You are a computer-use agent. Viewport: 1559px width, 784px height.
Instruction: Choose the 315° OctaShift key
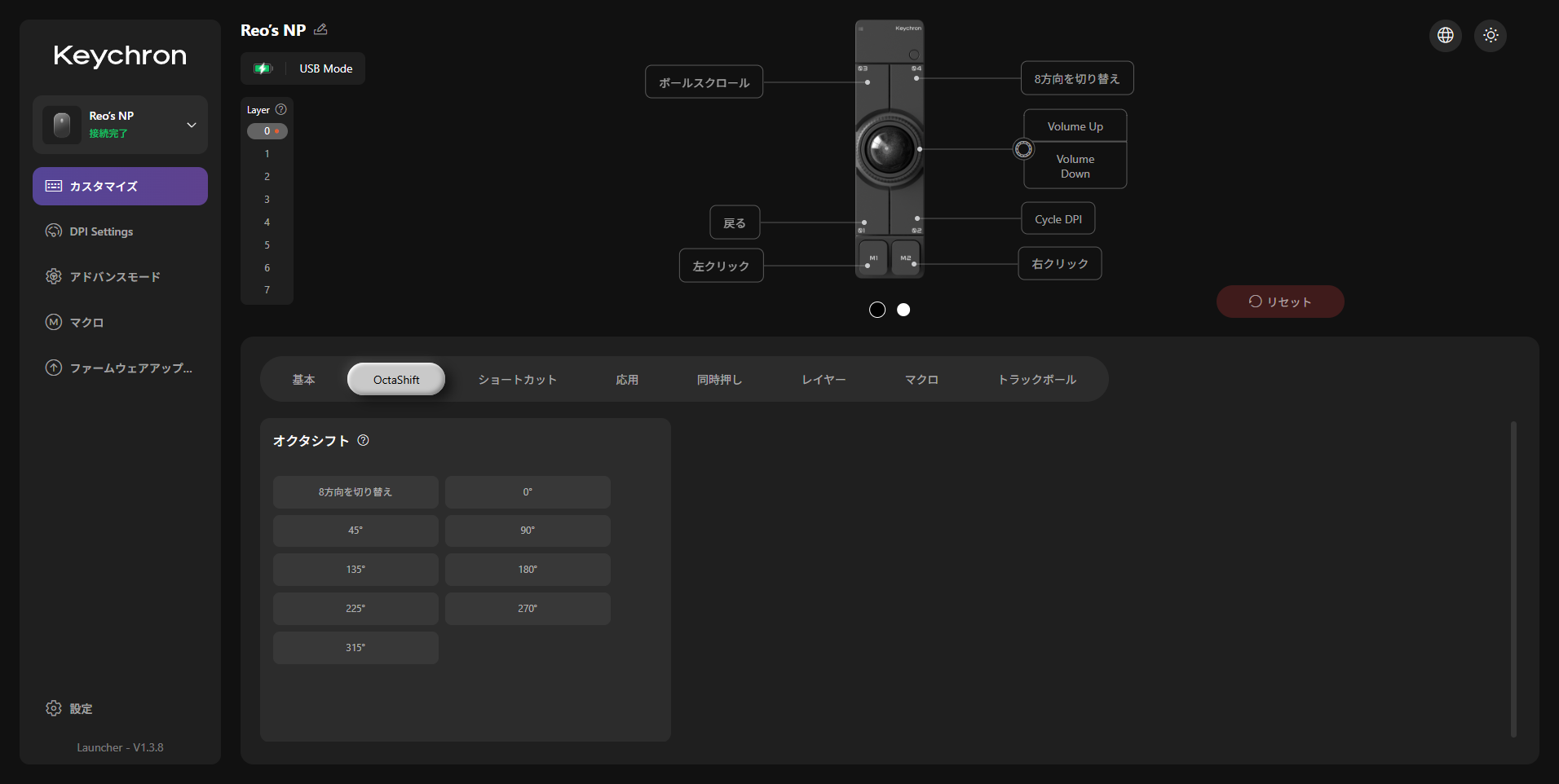coord(356,648)
